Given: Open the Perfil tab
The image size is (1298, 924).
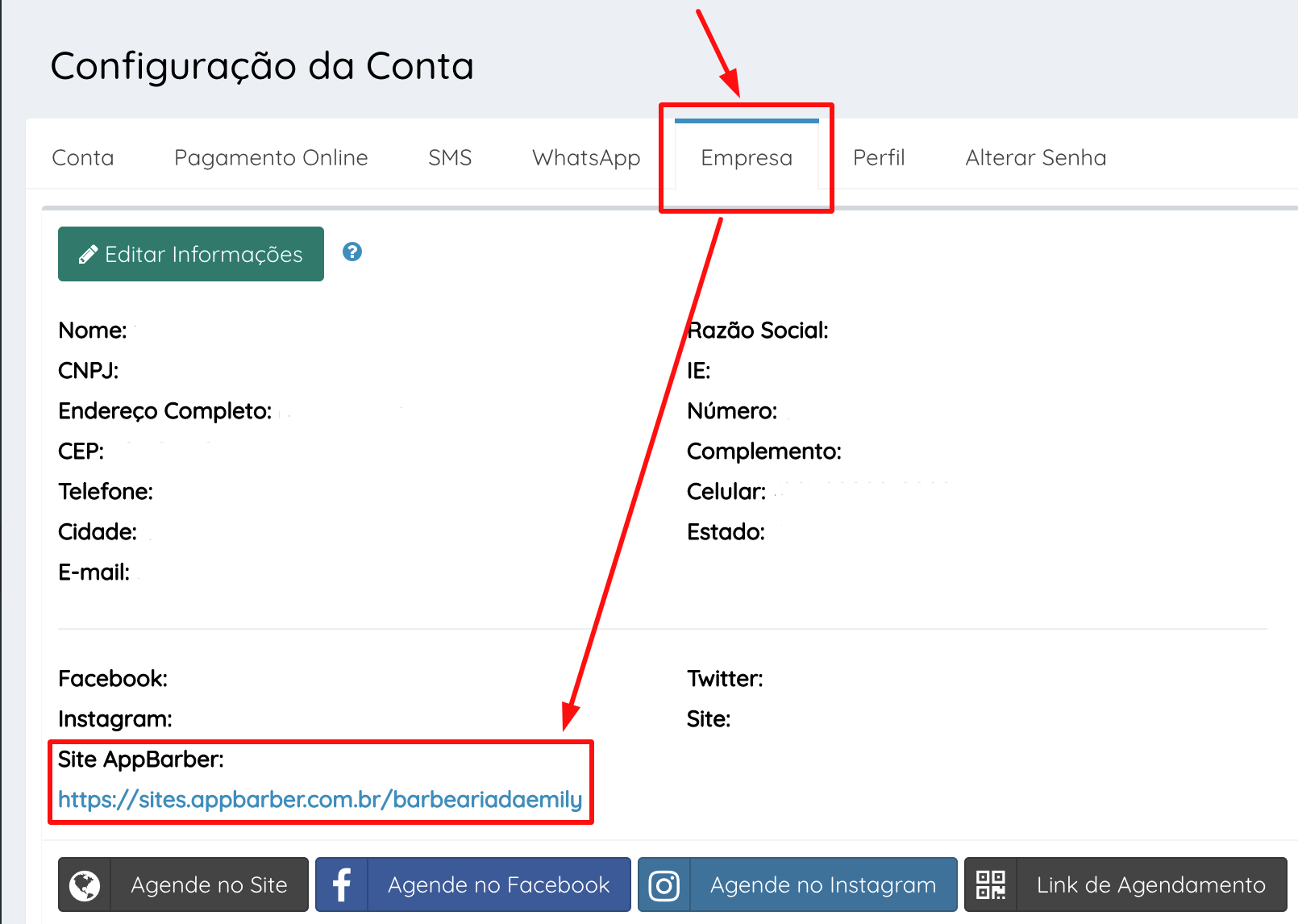Looking at the screenshot, I should coord(879,158).
